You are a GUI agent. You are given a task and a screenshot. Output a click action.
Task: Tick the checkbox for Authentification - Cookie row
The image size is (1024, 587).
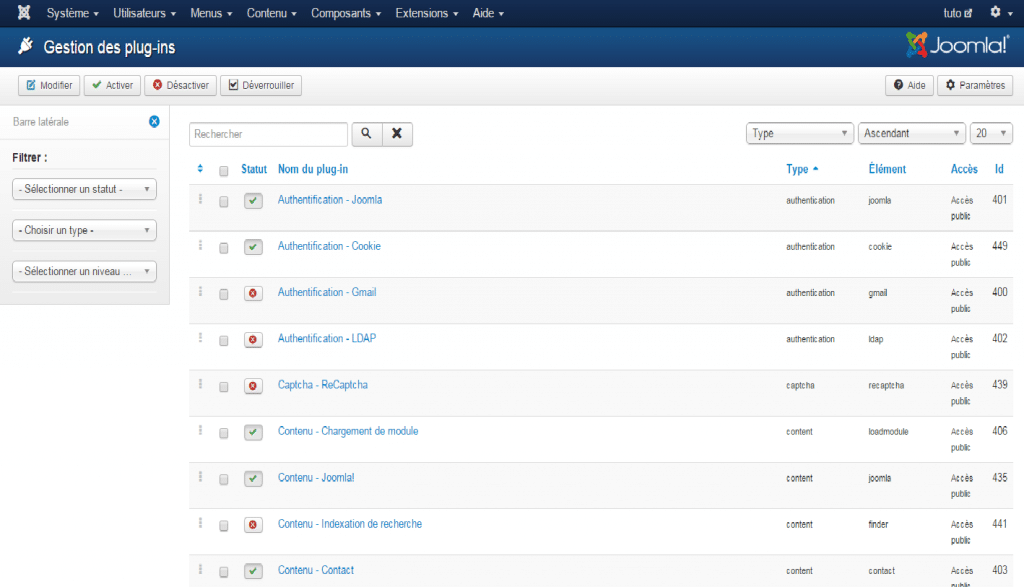click(x=224, y=248)
